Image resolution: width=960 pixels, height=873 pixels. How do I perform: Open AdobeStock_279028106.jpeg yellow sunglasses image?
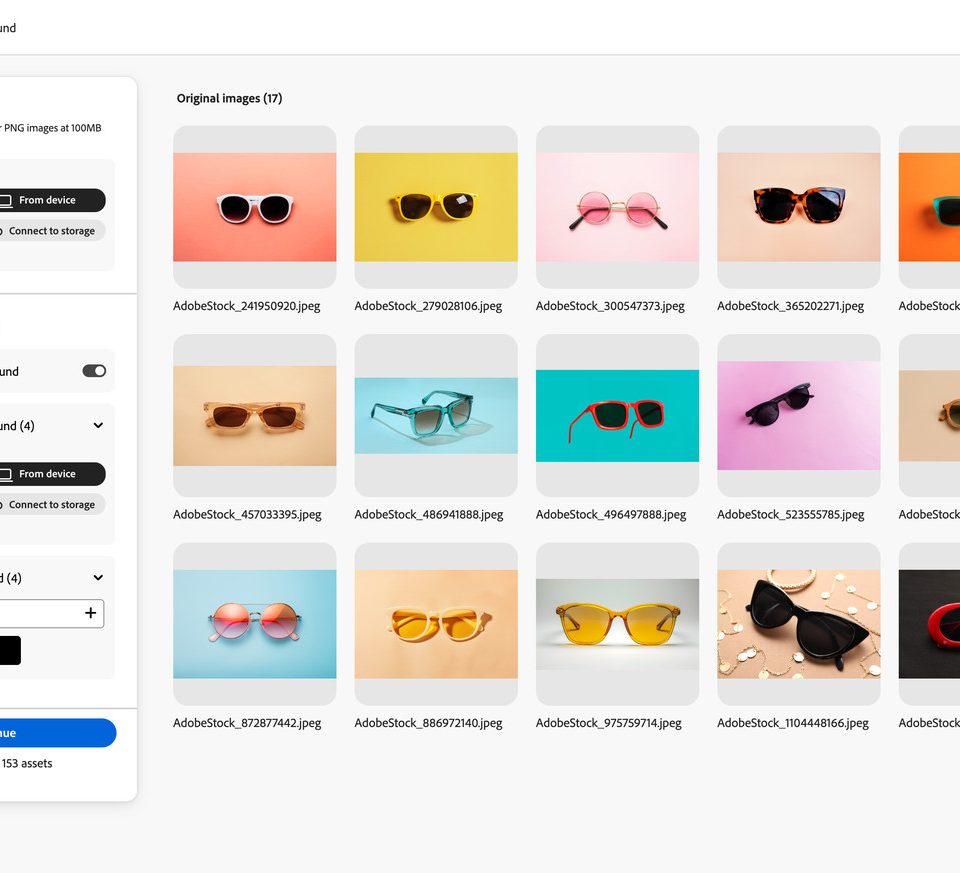(x=436, y=207)
